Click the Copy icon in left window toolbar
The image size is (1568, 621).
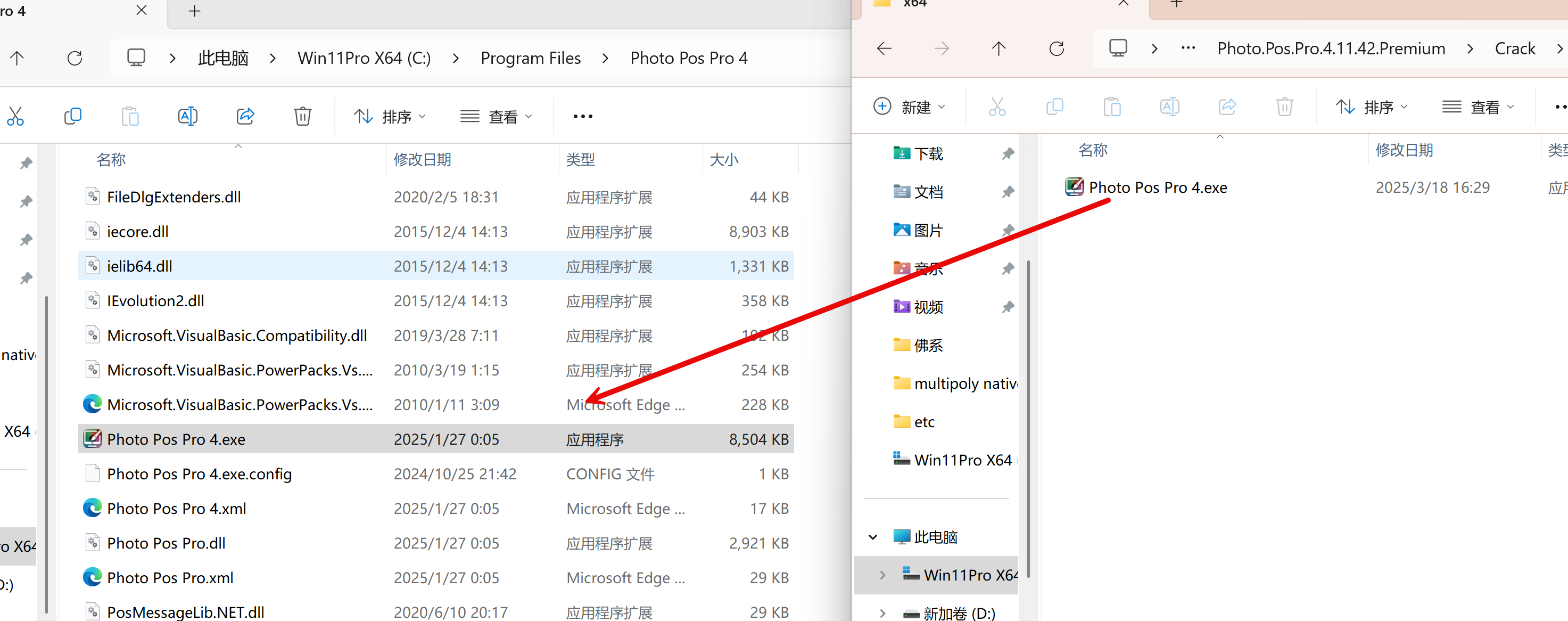(72, 116)
